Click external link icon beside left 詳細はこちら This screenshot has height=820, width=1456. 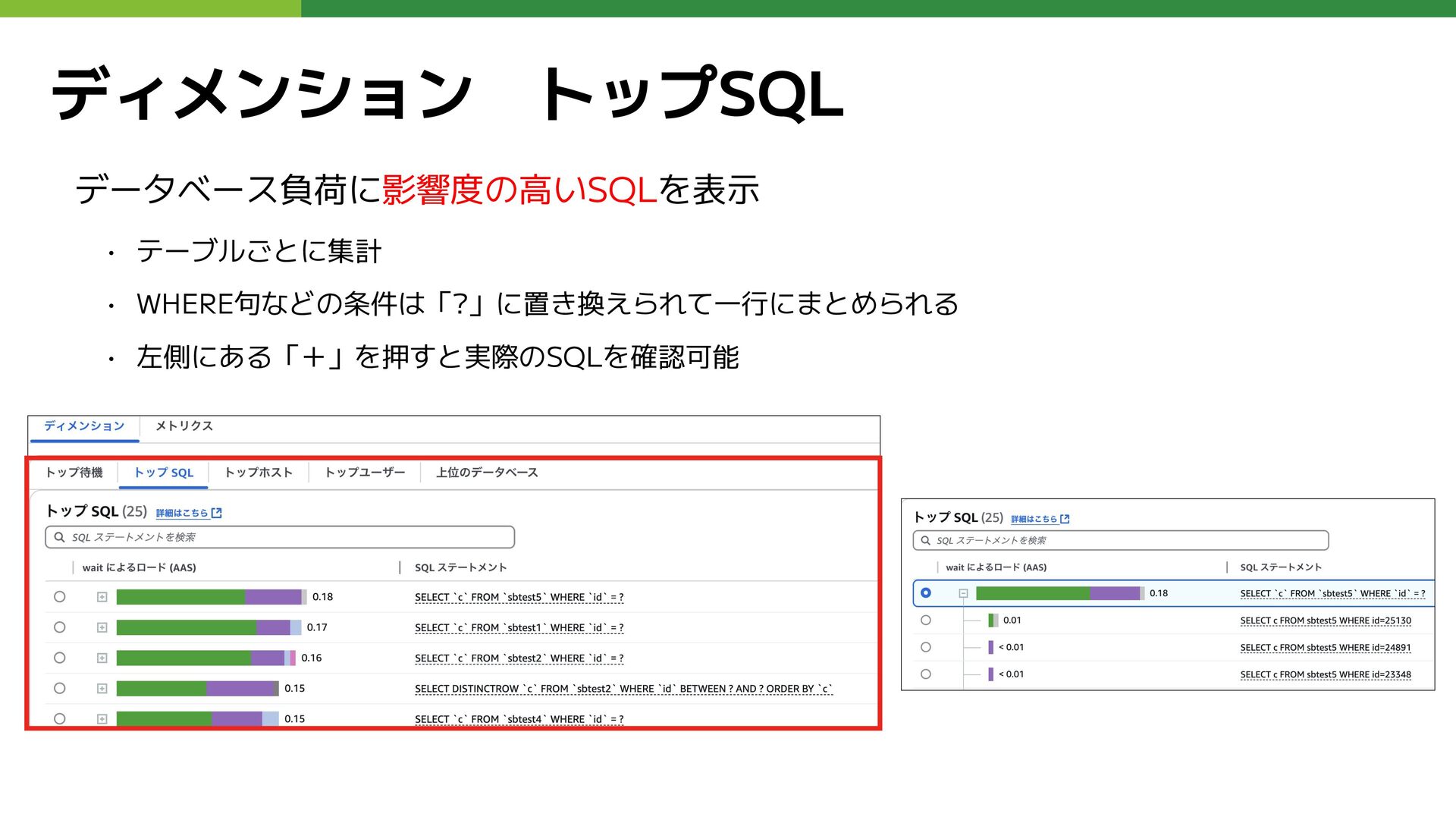(217, 514)
